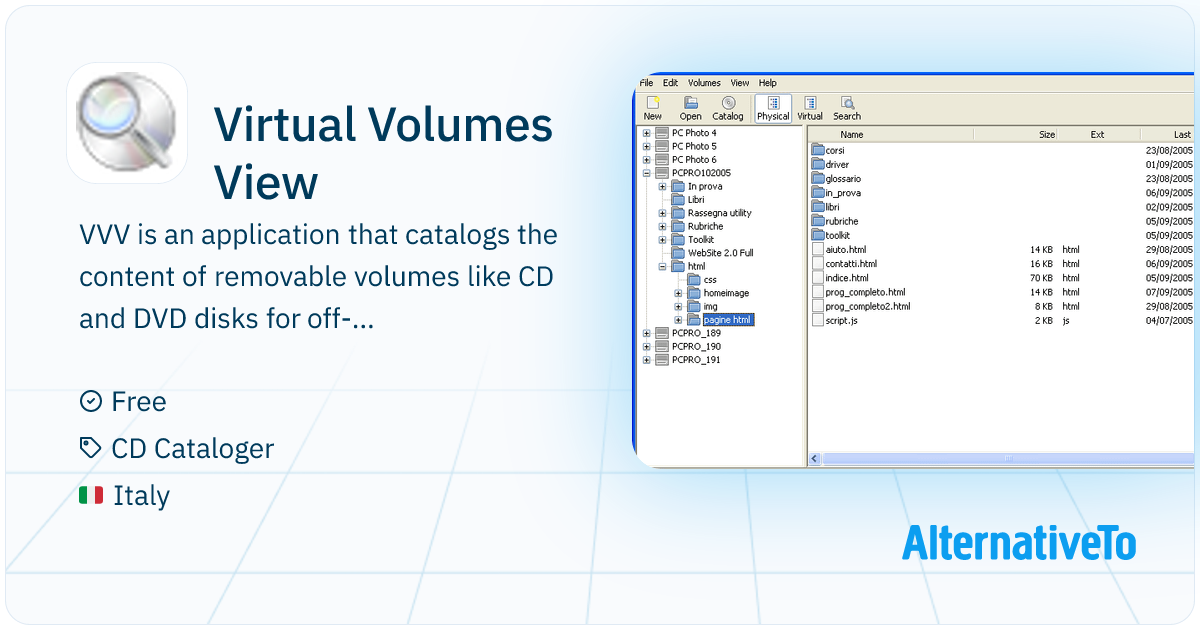Select the PC Photo 5 volume icon
The height and width of the screenshot is (630, 1200).
[x=661, y=146]
